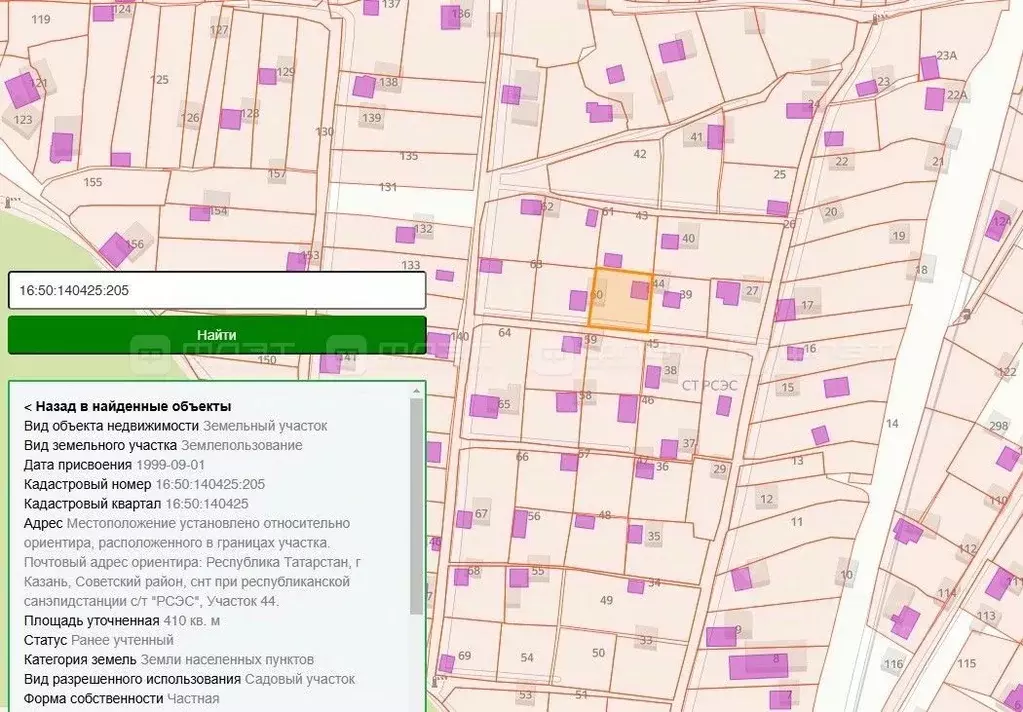The image size is (1023, 712).
Task: Select land parcel number 135
Action: point(409,156)
